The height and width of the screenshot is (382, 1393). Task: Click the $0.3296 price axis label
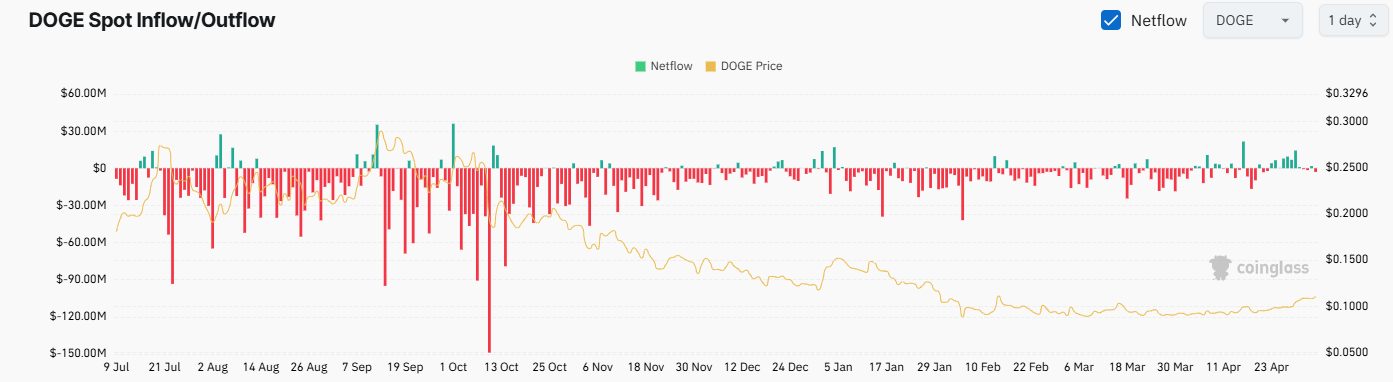pos(1346,93)
